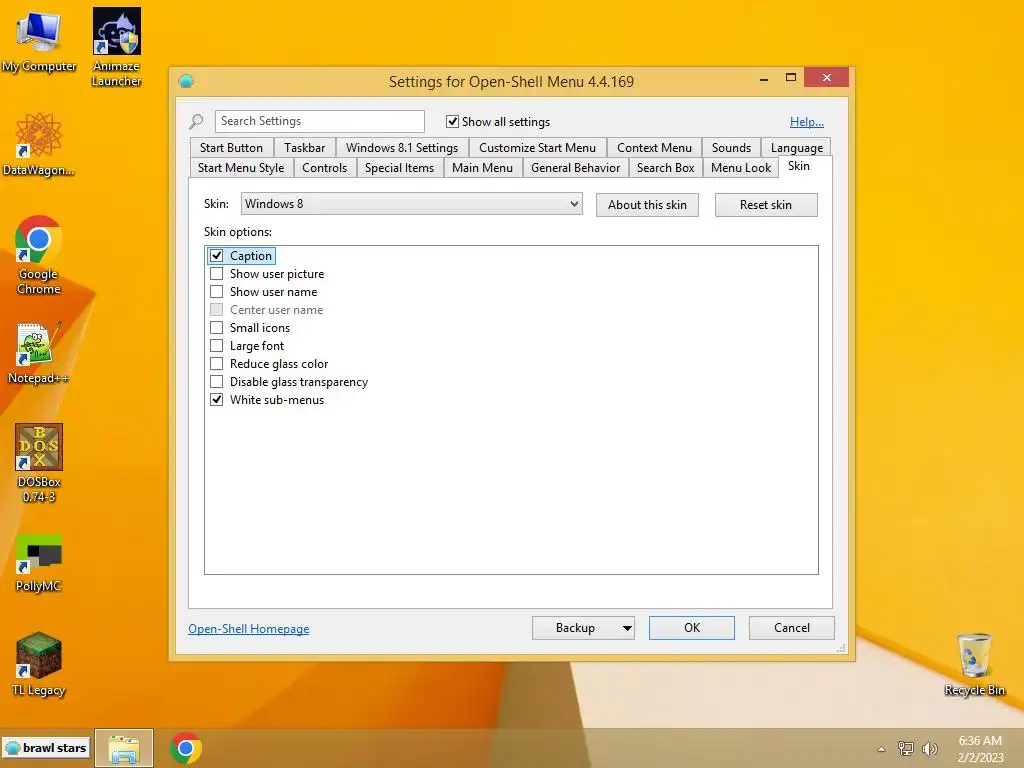Uncheck White sub-menus
1024x768 pixels.
(217, 400)
